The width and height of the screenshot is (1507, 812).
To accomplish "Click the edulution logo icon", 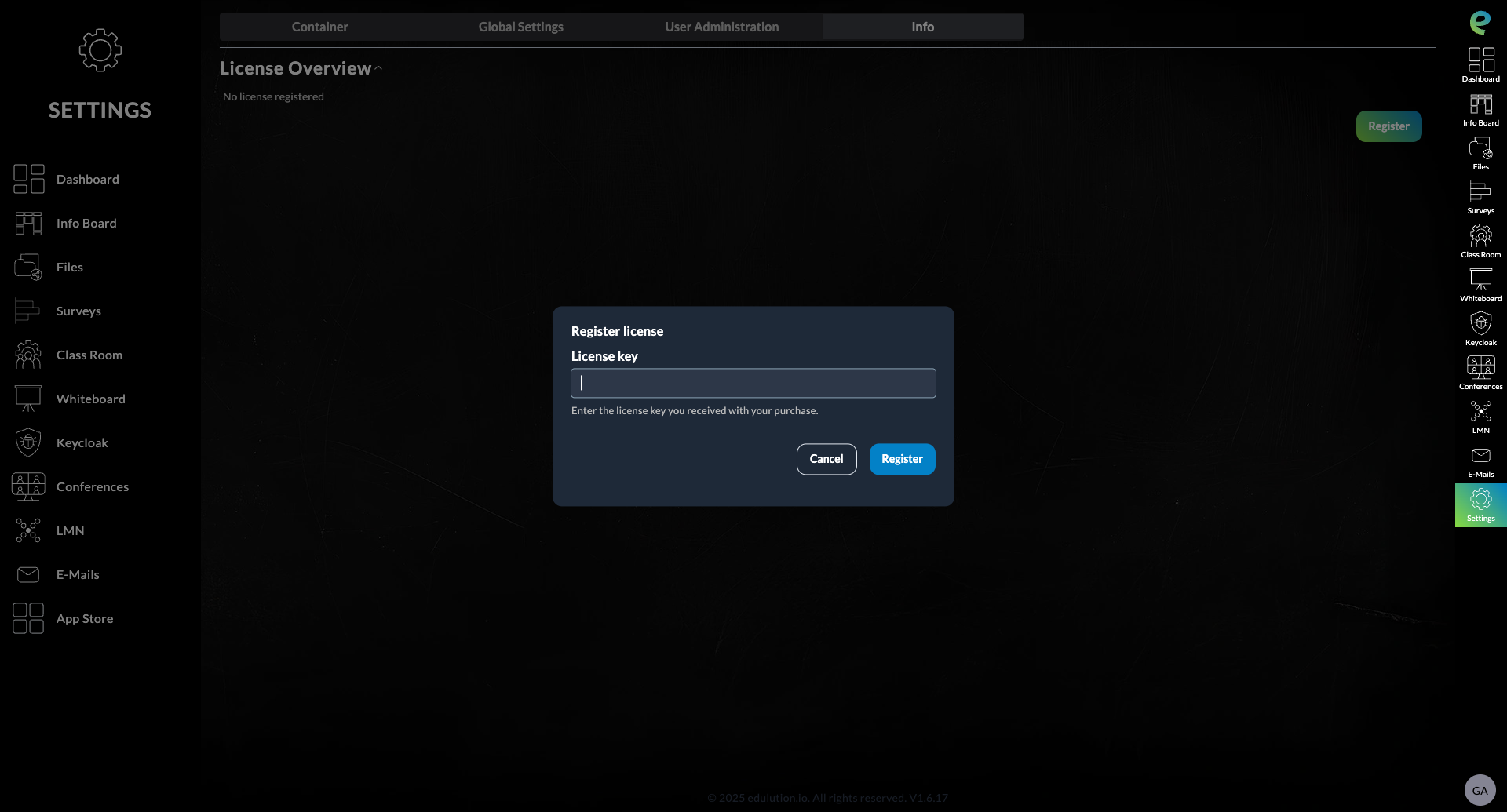I will coord(1480,22).
